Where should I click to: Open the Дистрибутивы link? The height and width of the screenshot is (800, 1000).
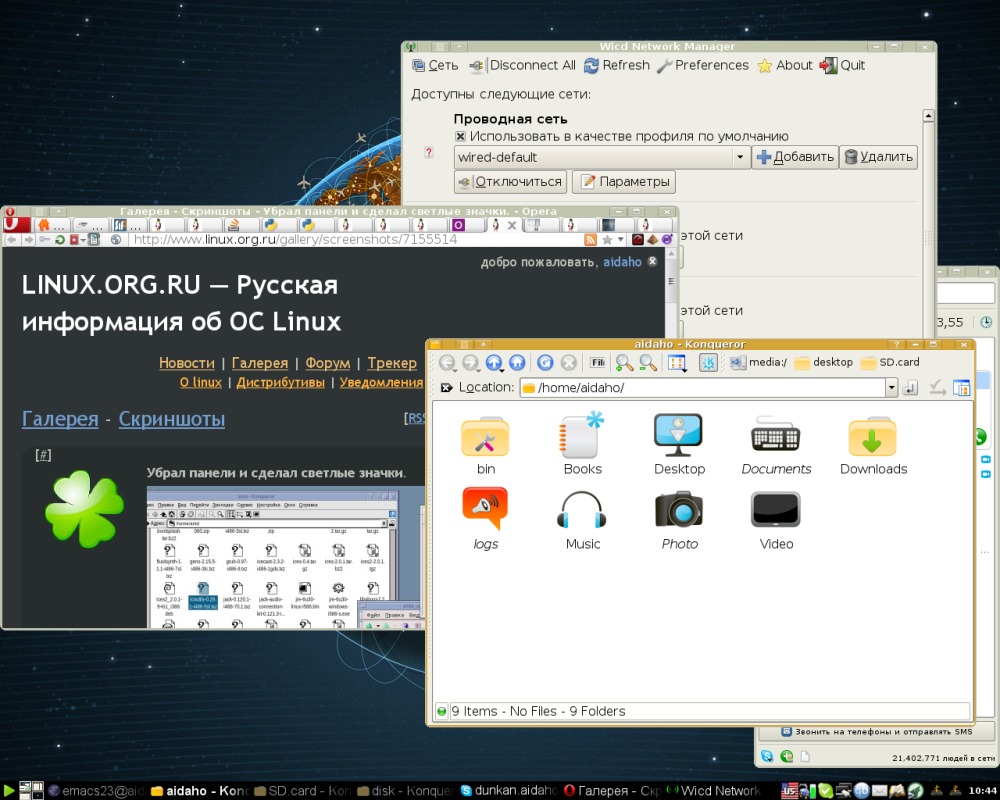[280, 382]
